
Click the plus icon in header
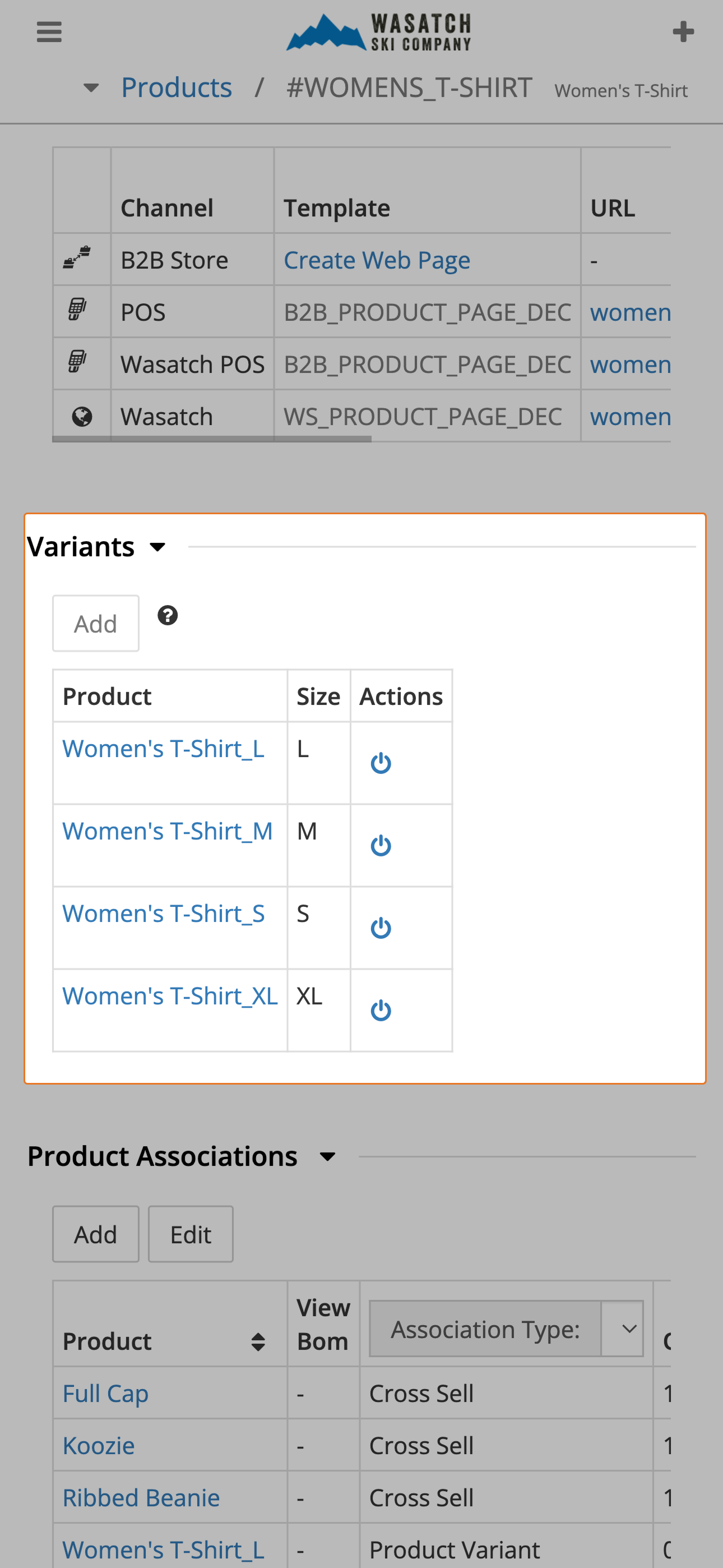tap(683, 31)
